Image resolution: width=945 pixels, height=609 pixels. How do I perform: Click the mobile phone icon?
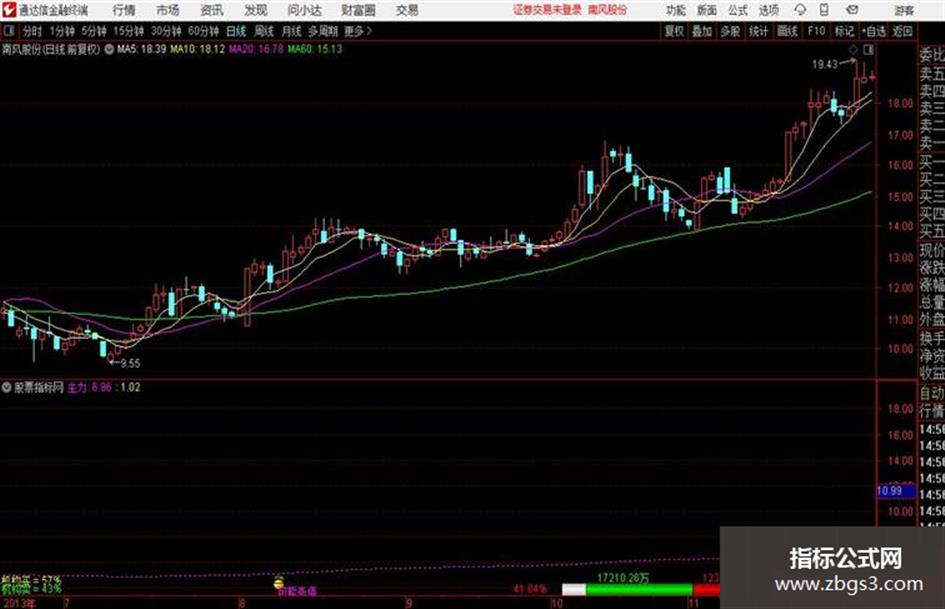[x=824, y=10]
